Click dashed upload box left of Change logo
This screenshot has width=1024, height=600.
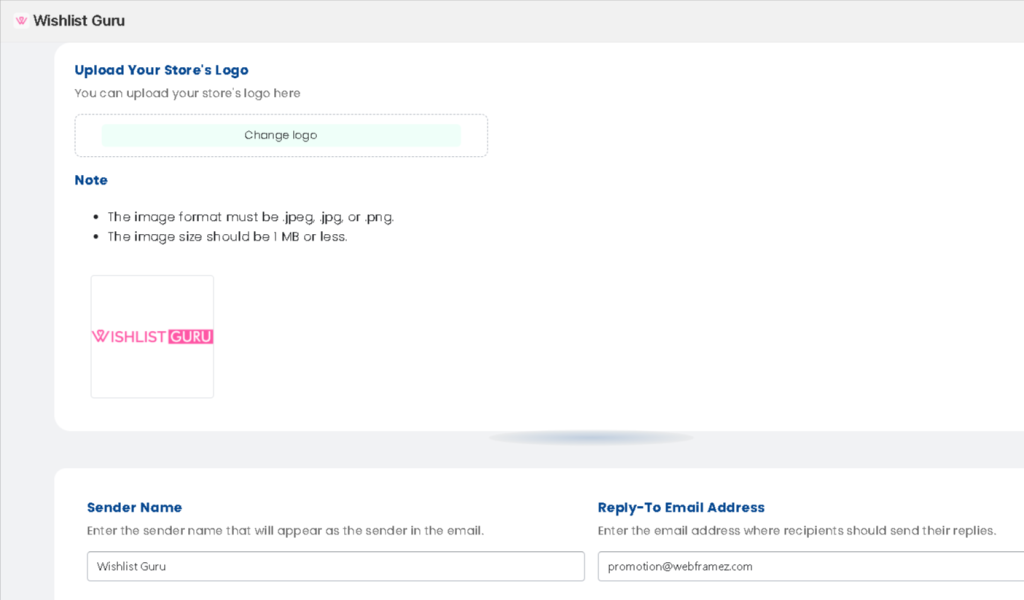click(88, 136)
